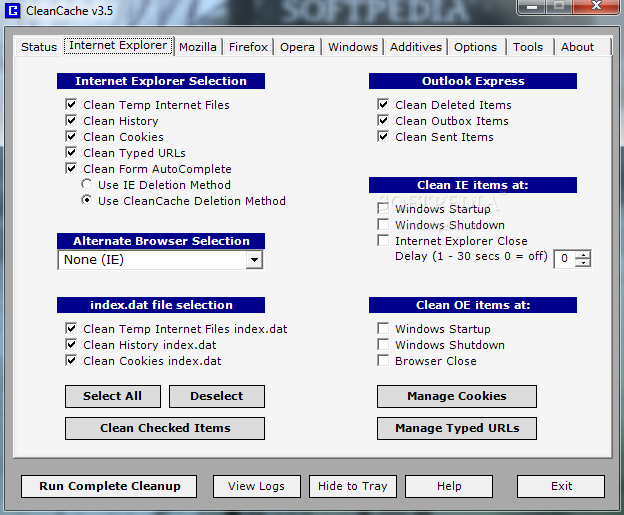Viewport: 624px width, 515px height.
Task: Click Hide to Tray button
Action: (x=353, y=486)
